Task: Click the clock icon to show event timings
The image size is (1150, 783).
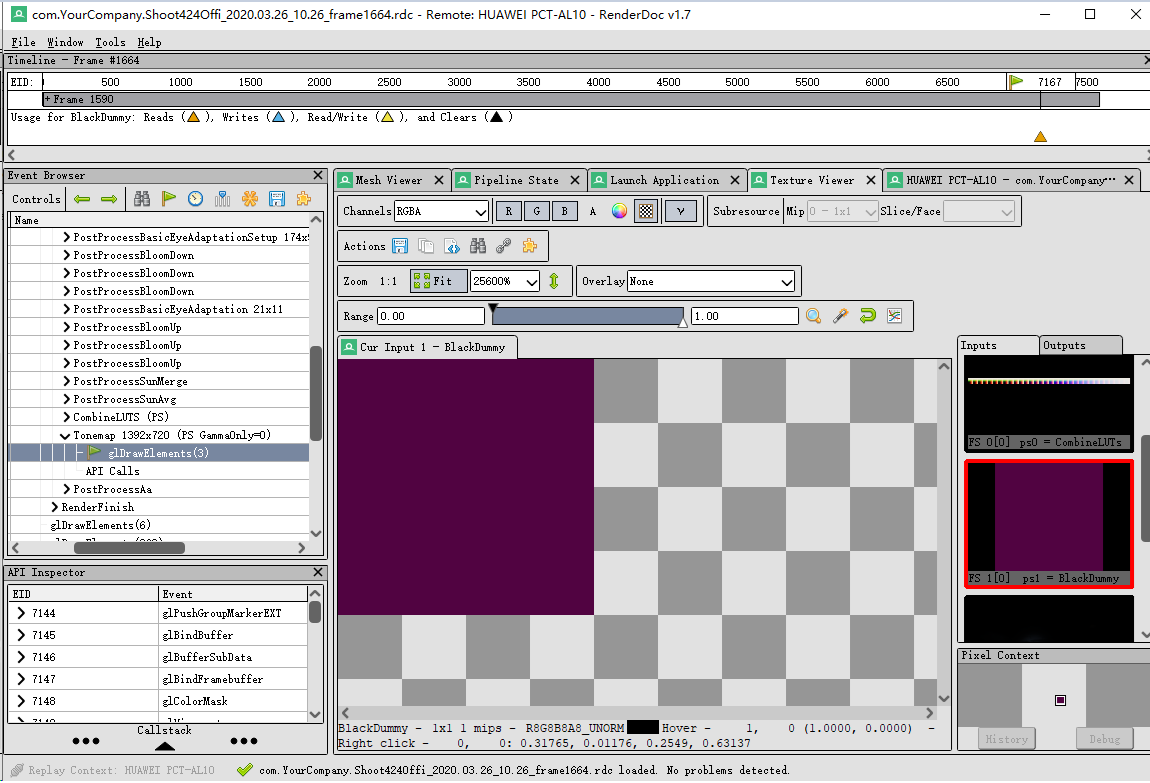Action: click(195, 198)
